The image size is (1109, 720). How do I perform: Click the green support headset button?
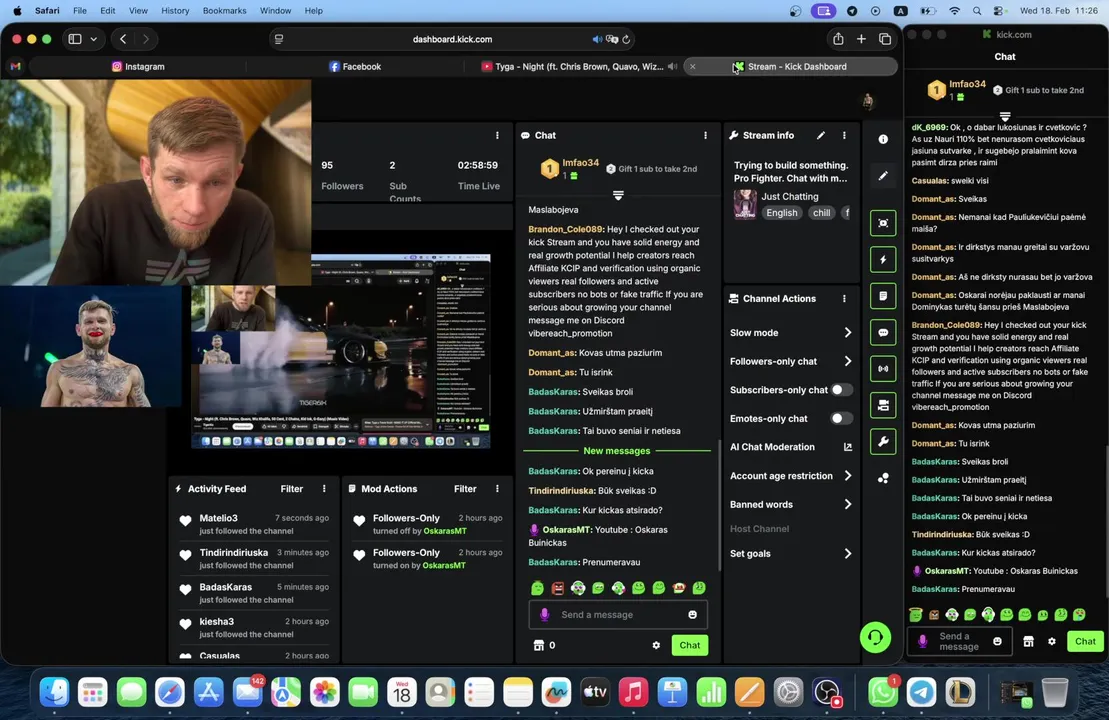(875, 637)
